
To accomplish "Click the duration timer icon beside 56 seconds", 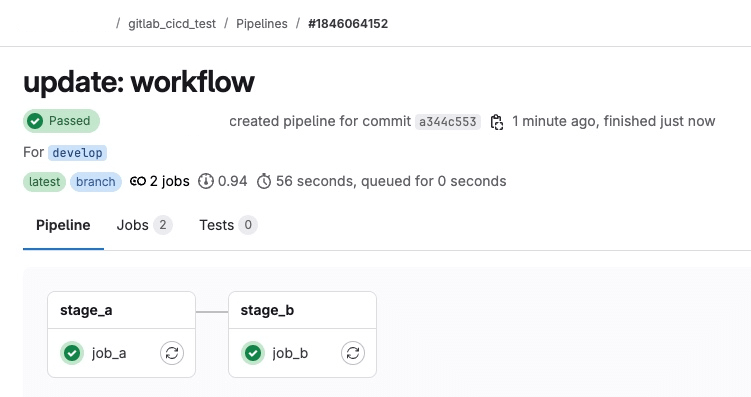I will point(264,181).
